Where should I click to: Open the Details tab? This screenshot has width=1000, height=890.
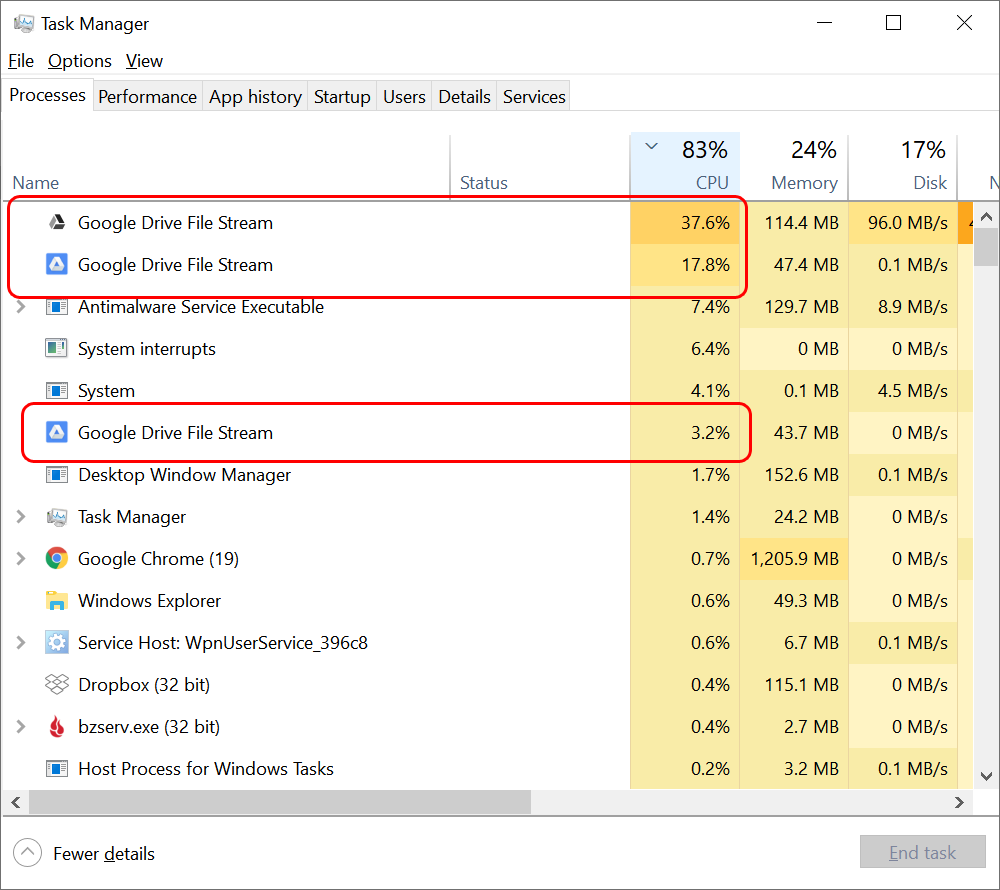pos(464,96)
